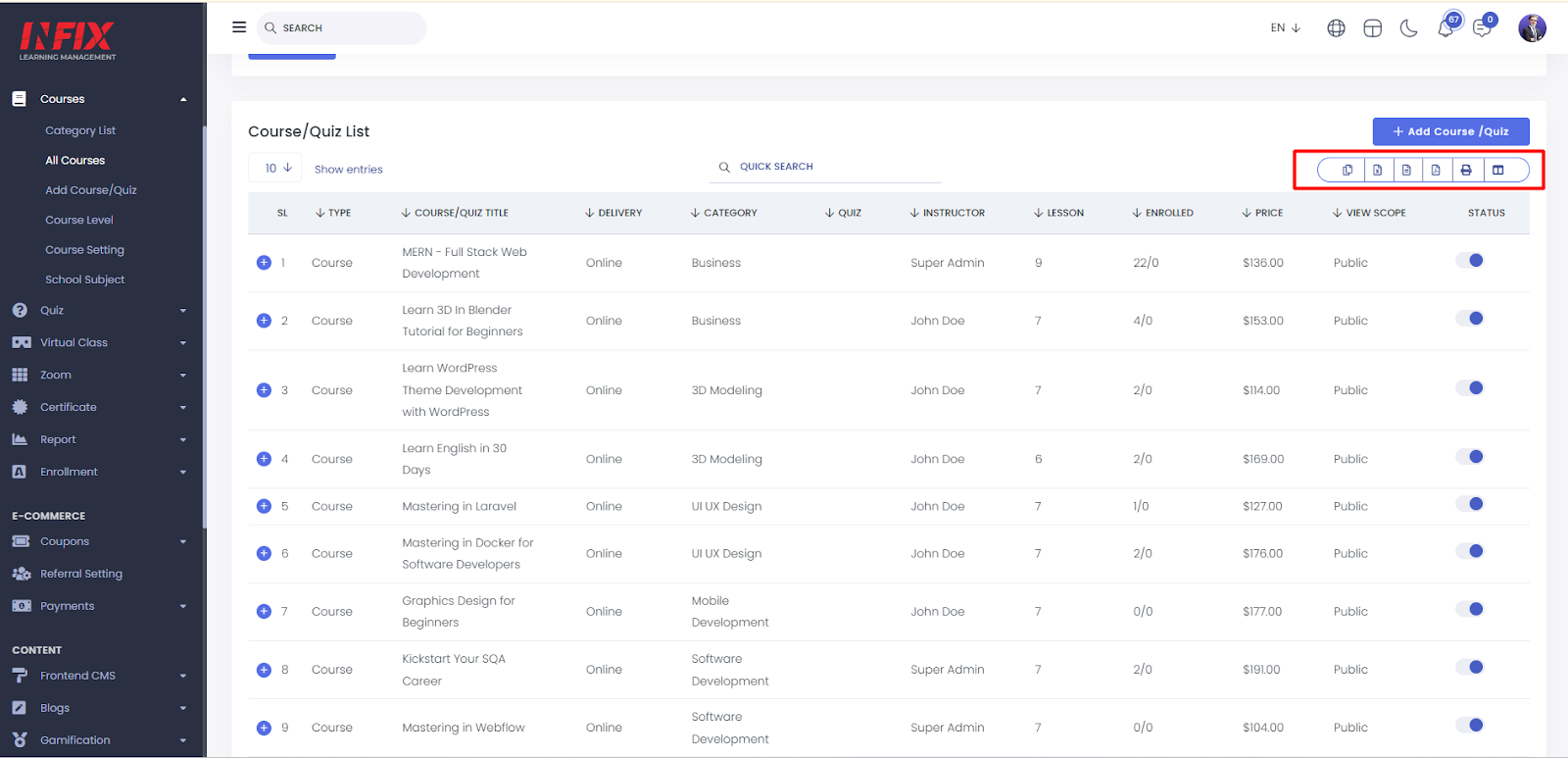The height and width of the screenshot is (758, 1568).
Task: Expand row details for Graphics Design for Beginners
Action: click(264, 611)
